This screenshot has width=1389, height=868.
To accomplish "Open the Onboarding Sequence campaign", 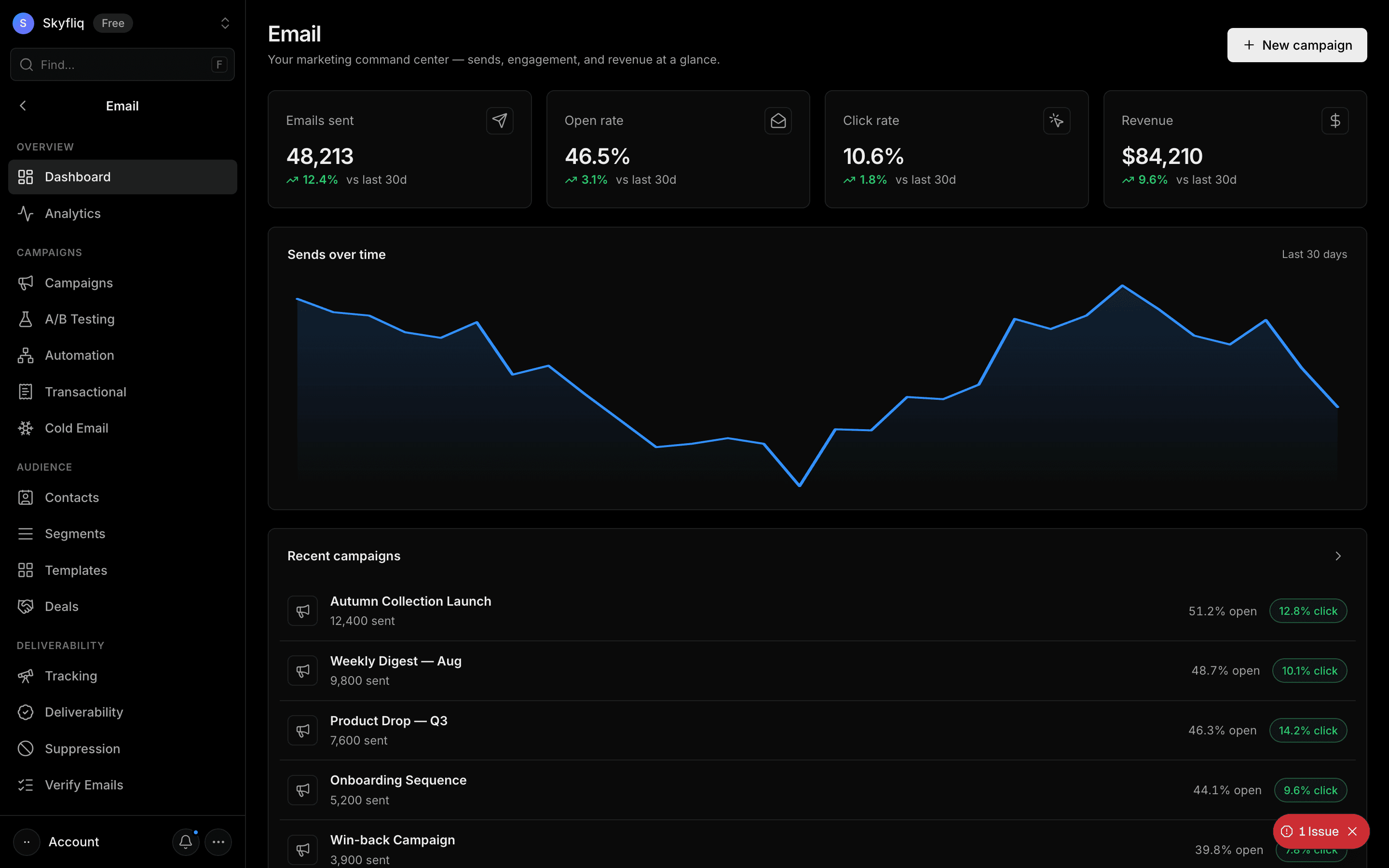I will (817, 790).
